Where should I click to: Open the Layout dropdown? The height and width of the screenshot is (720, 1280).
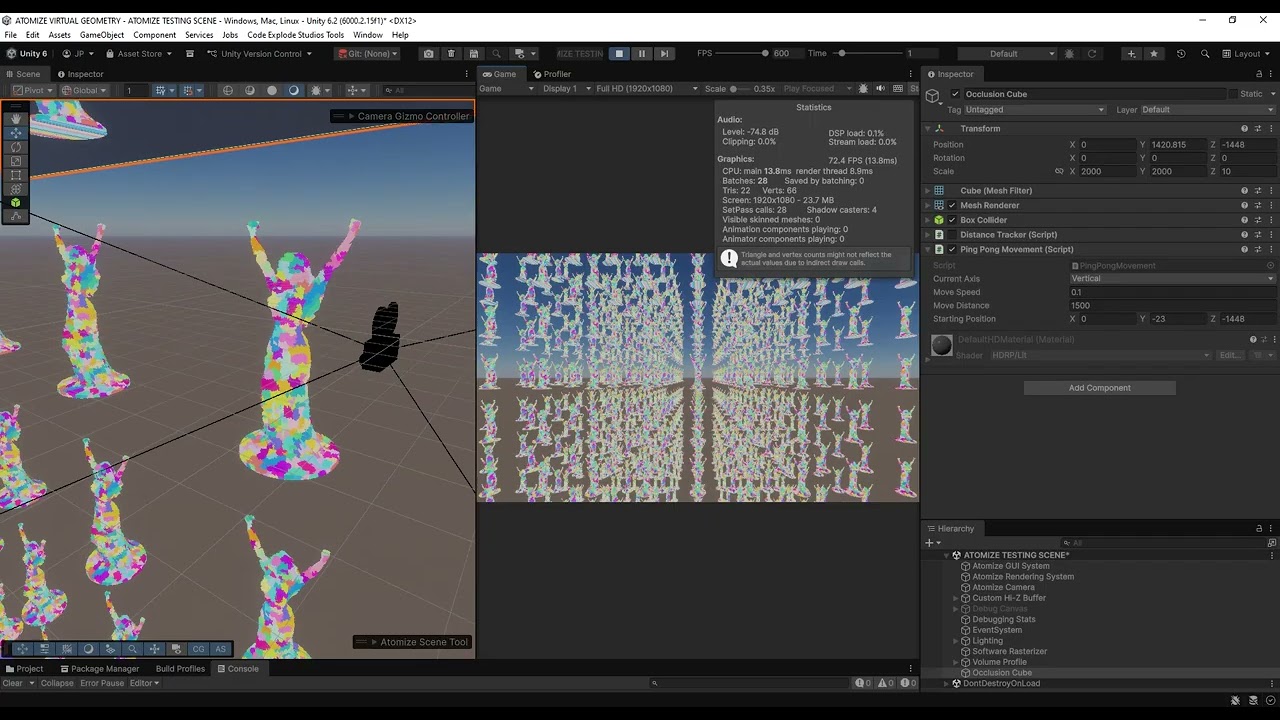coord(1248,54)
